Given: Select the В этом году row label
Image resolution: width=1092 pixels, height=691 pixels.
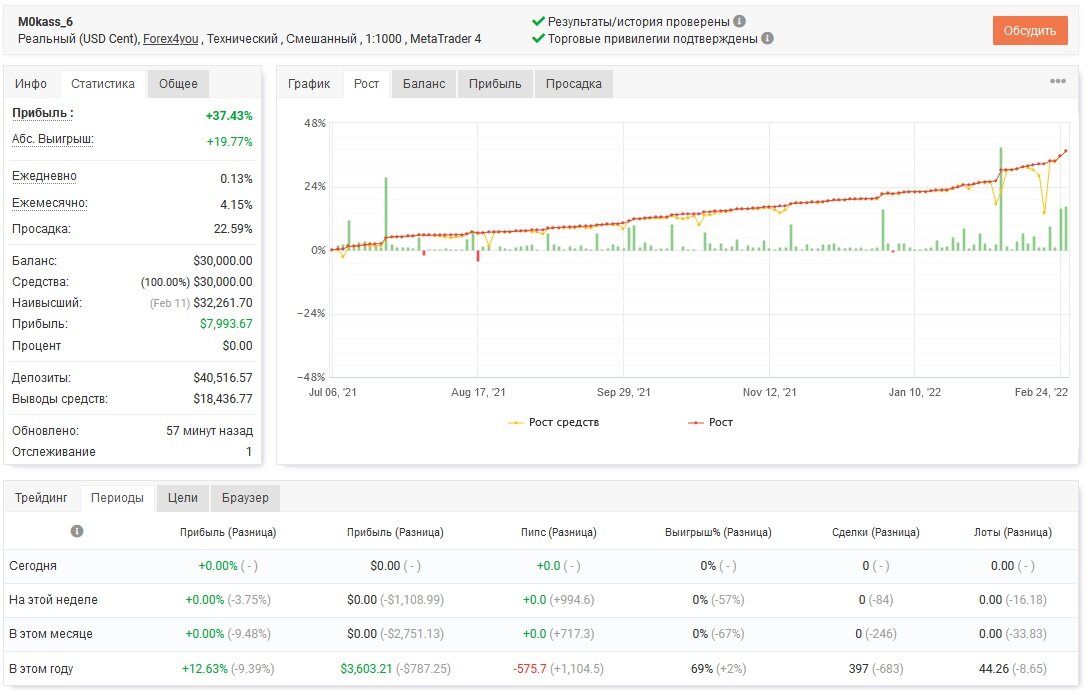Looking at the screenshot, I should 41,669.
